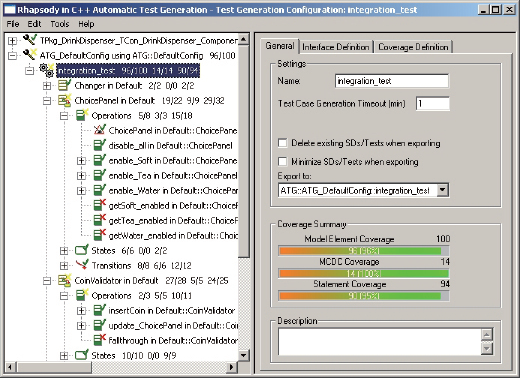Click the Test Case Generation Timeout field

[x=433, y=104]
